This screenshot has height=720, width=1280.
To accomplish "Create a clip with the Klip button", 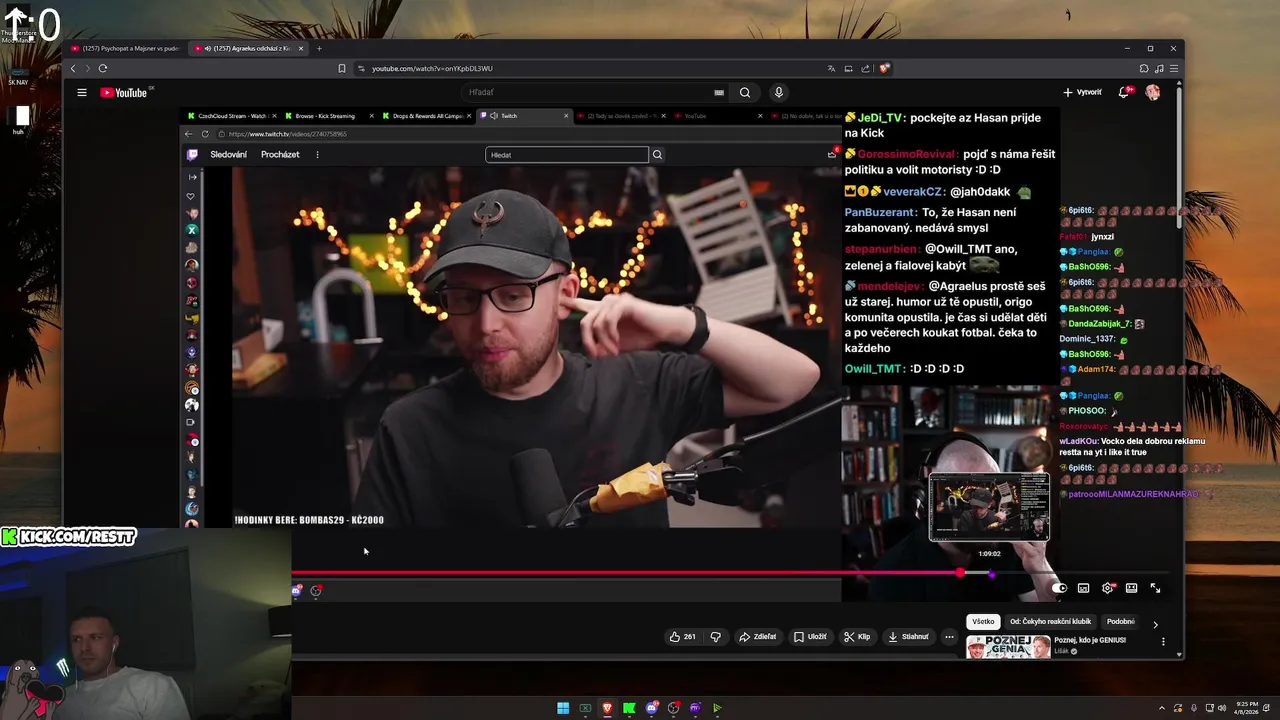I will tap(857, 636).
